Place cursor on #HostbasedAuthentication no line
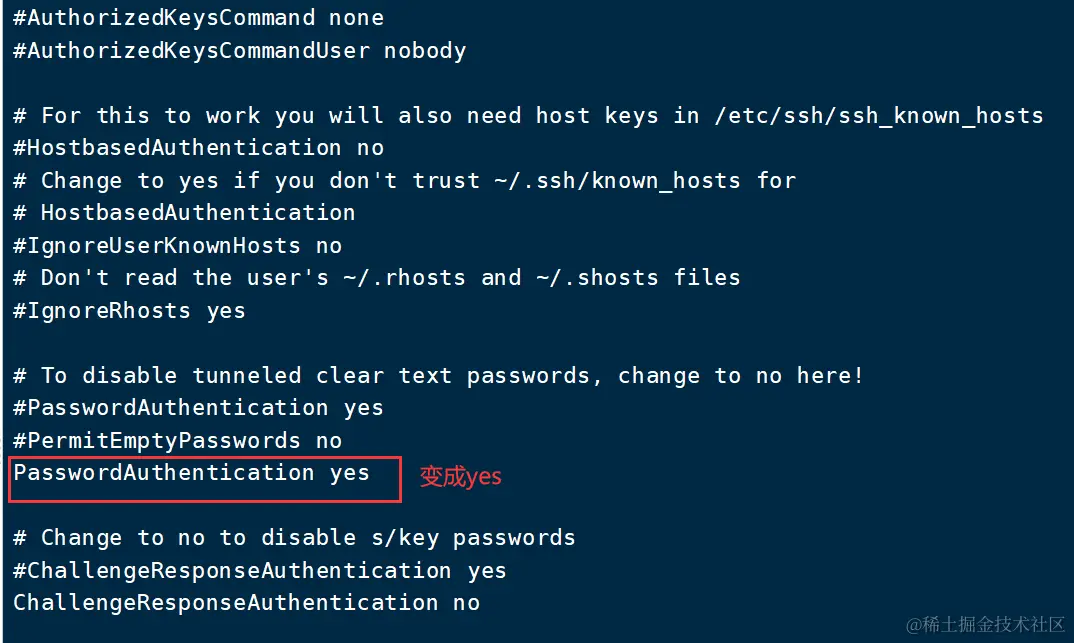 pos(198,148)
